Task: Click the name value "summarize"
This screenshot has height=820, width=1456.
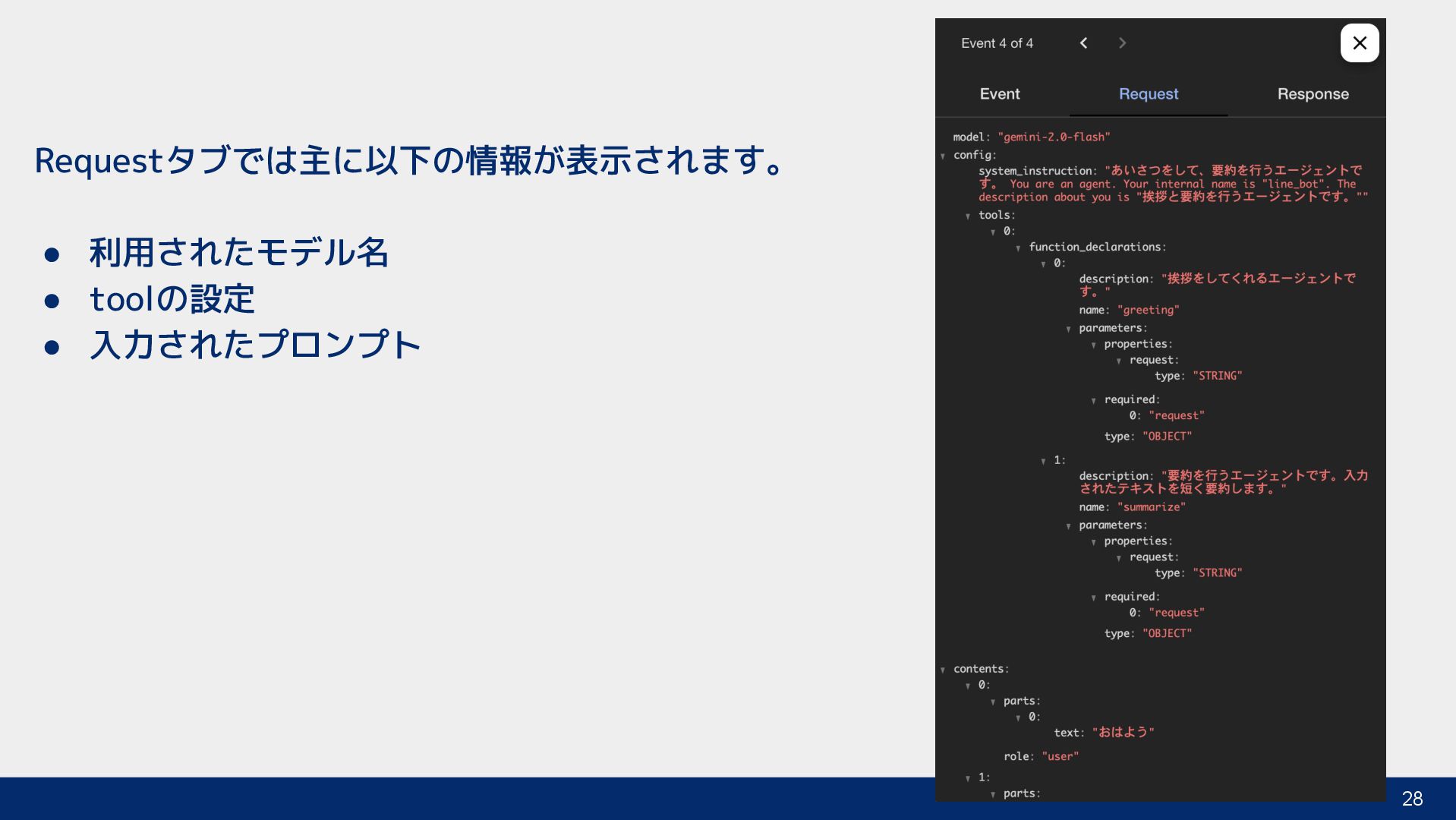Action: pyautogui.click(x=1151, y=507)
